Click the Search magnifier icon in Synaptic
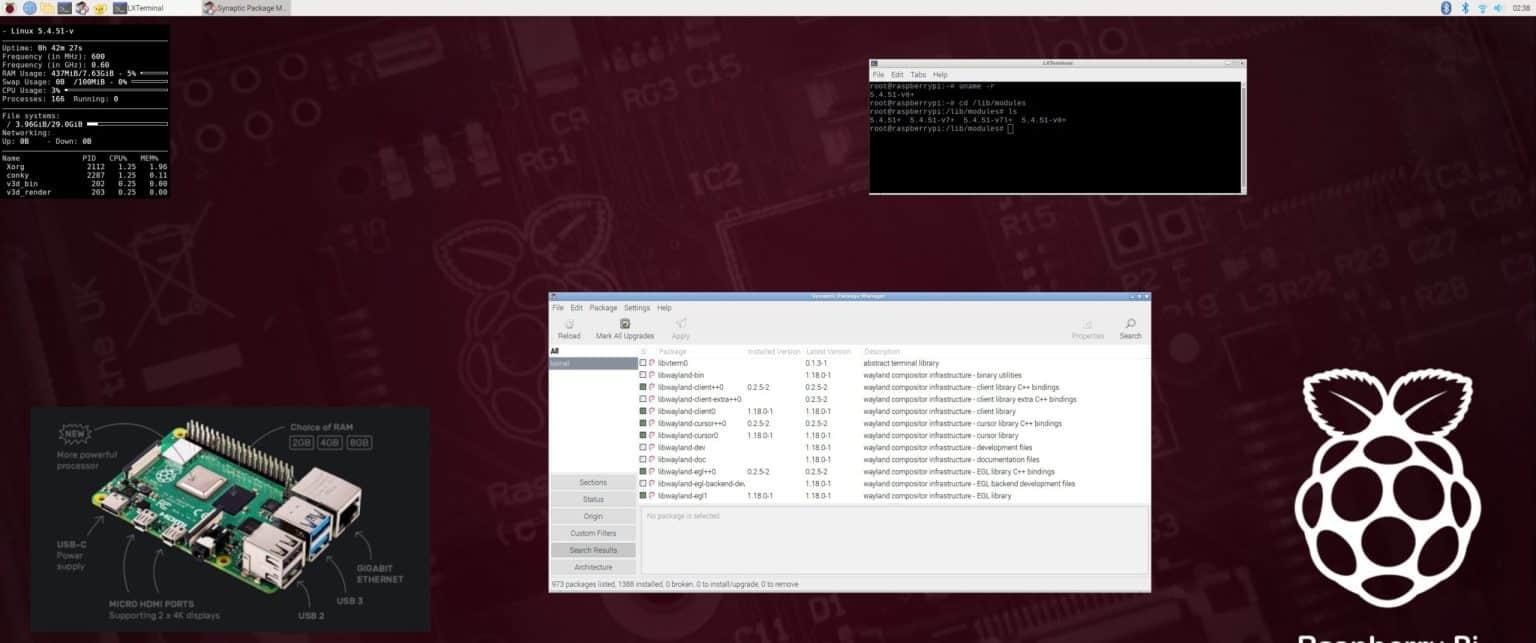 [x=1130, y=324]
